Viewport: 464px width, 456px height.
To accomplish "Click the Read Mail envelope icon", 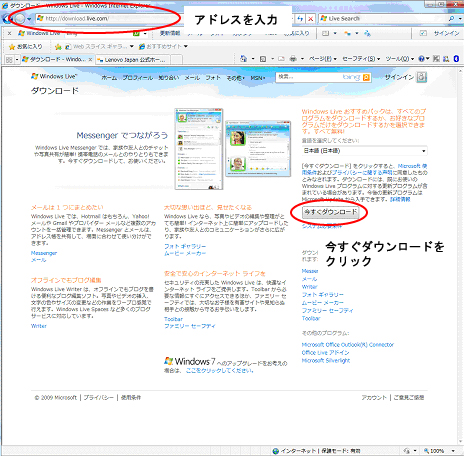I will 281,59.
